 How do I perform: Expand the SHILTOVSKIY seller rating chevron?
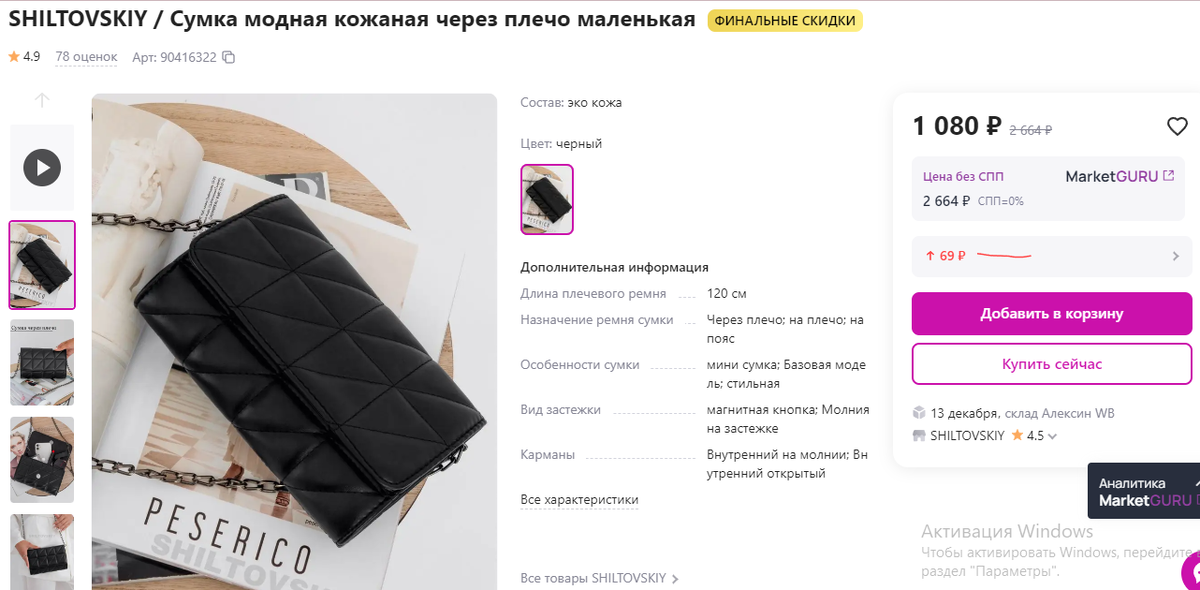tap(1052, 437)
